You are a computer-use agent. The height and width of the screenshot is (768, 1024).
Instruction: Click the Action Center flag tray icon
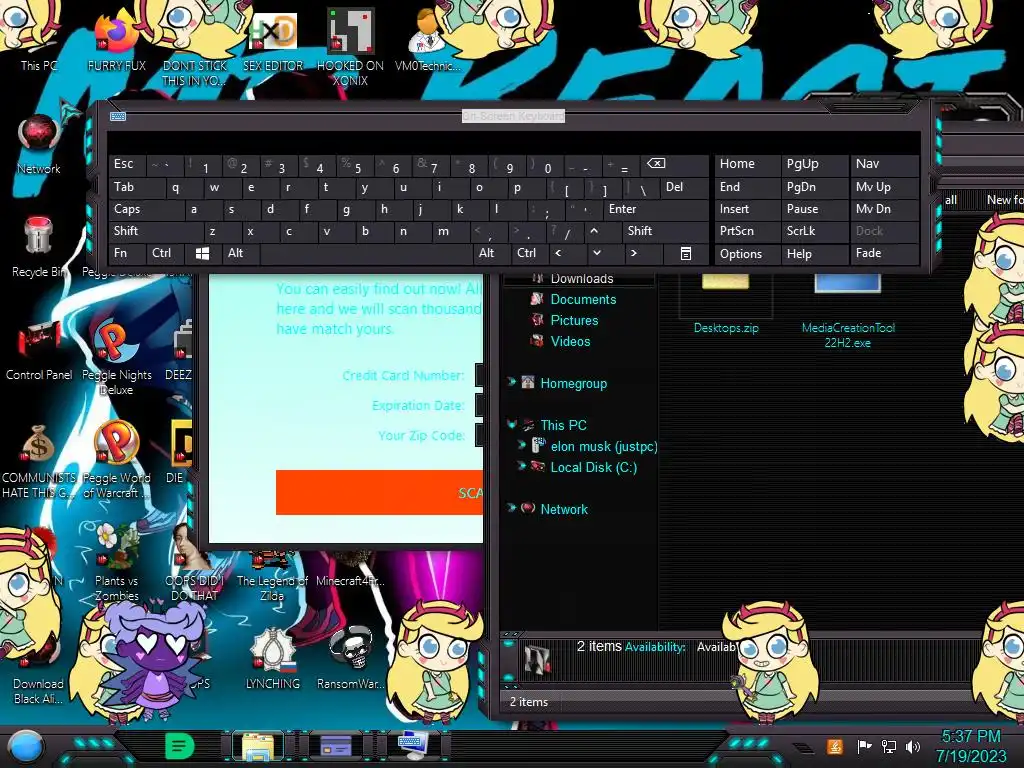pos(864,746)
